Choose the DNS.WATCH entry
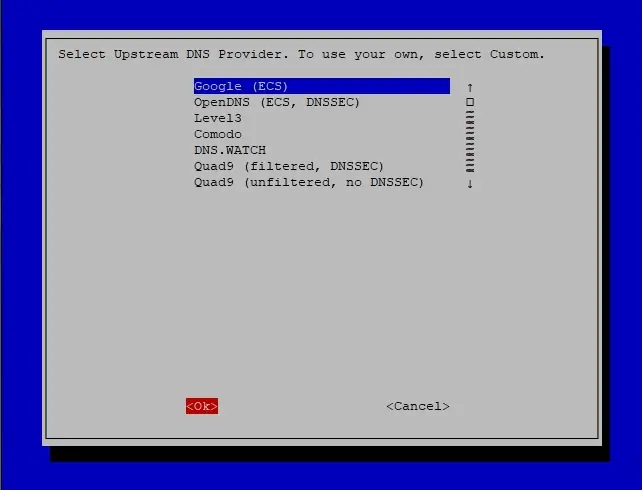Image resolution: width=642 pixels, height=490 pixels. pyautogui.click(x=230, y=150)
